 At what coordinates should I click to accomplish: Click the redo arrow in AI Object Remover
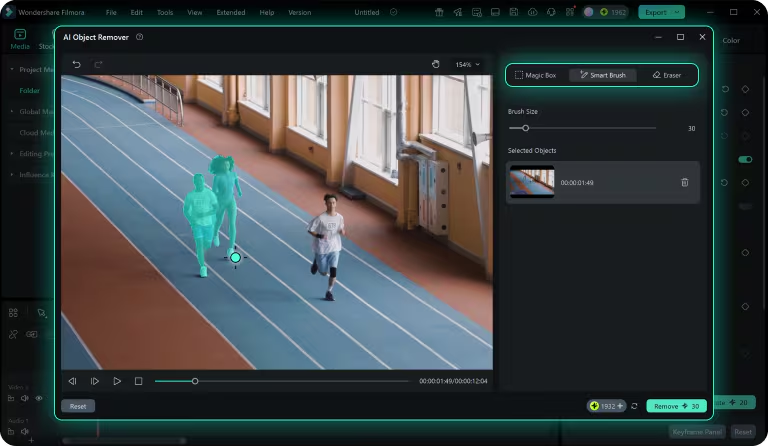point(98,64)
